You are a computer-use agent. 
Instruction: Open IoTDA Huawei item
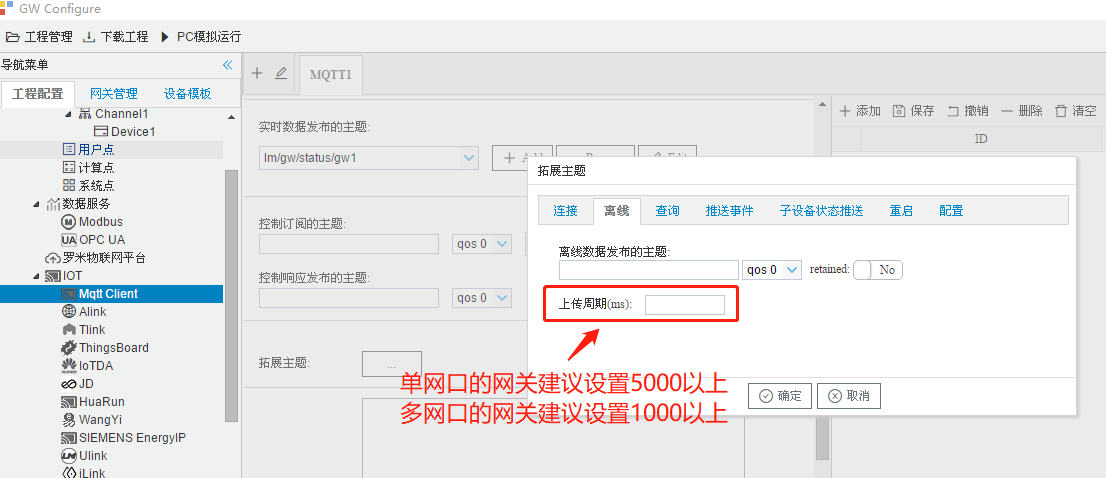coord(88,366)
